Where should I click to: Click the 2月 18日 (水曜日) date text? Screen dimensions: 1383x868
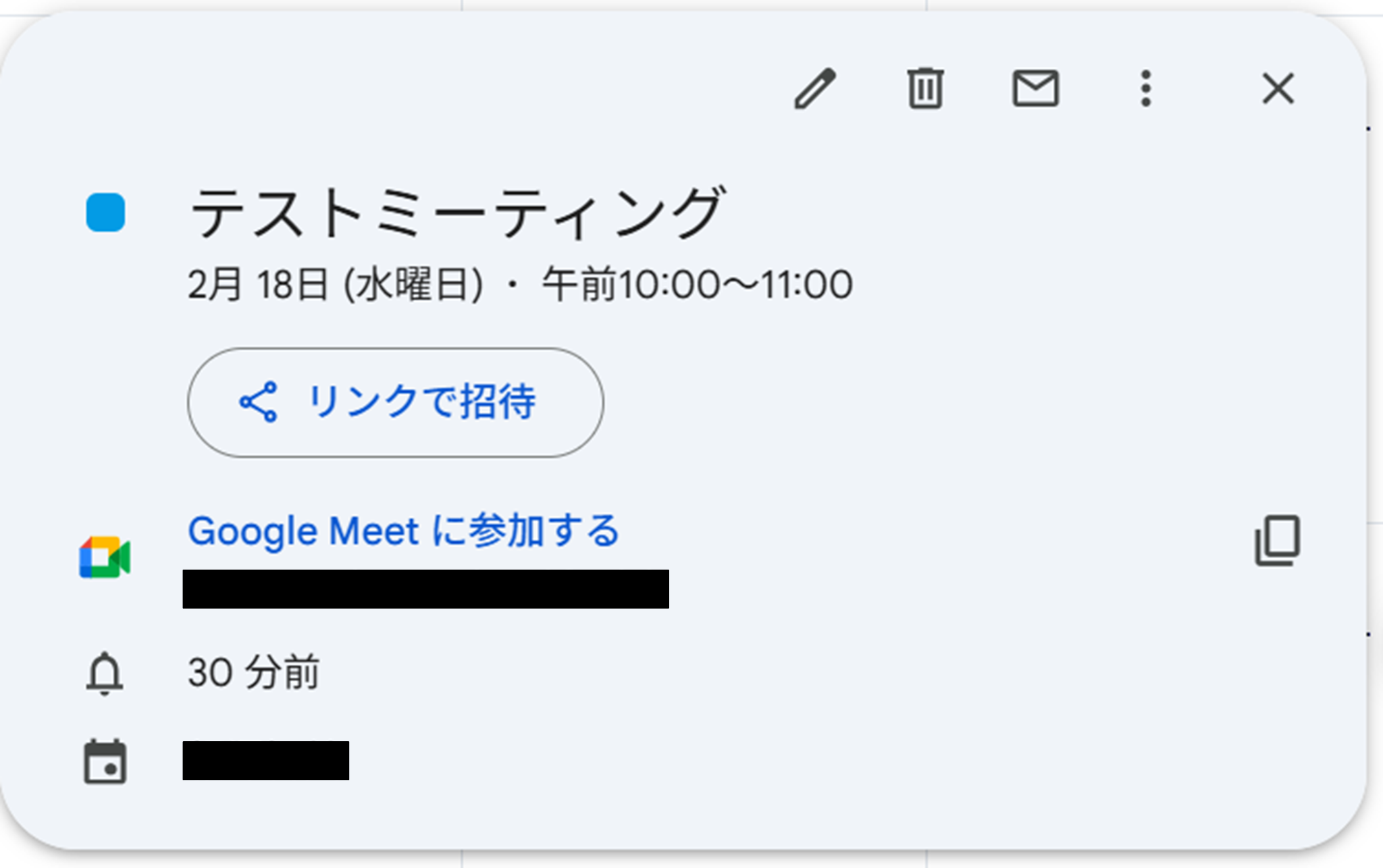click(335, 284)
